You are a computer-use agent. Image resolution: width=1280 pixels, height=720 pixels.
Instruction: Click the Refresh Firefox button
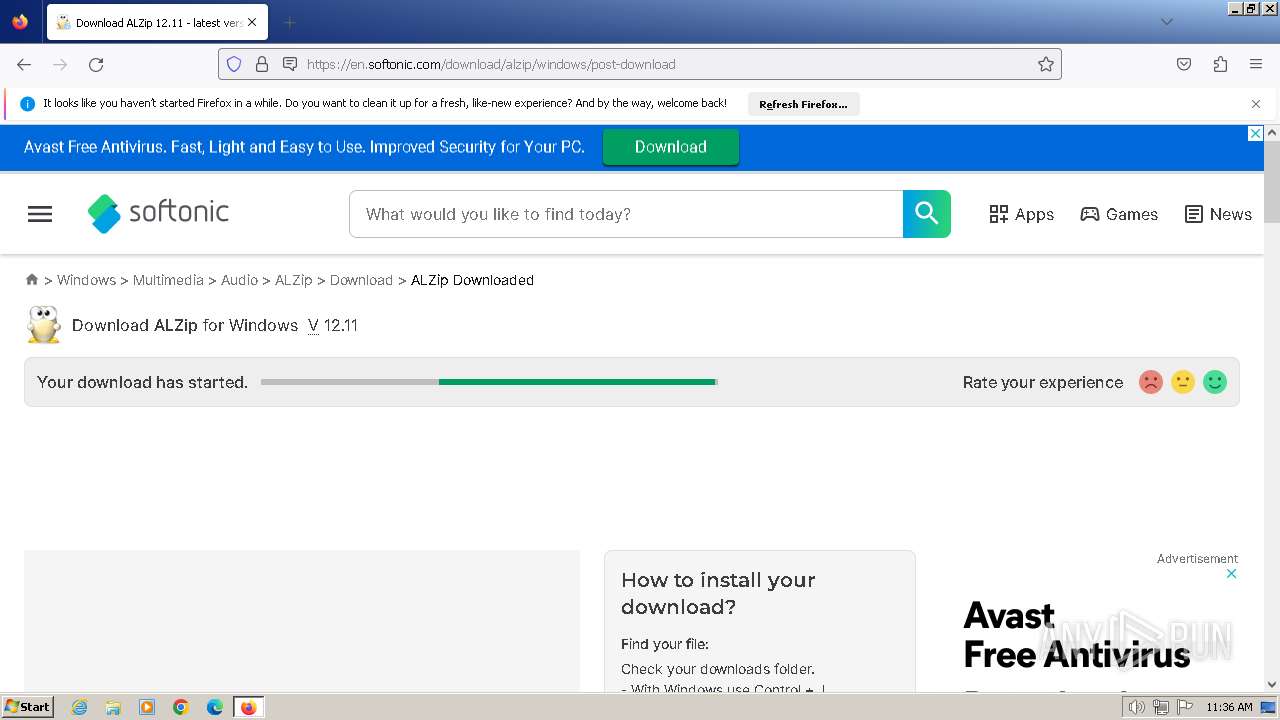tap(803, 104)
